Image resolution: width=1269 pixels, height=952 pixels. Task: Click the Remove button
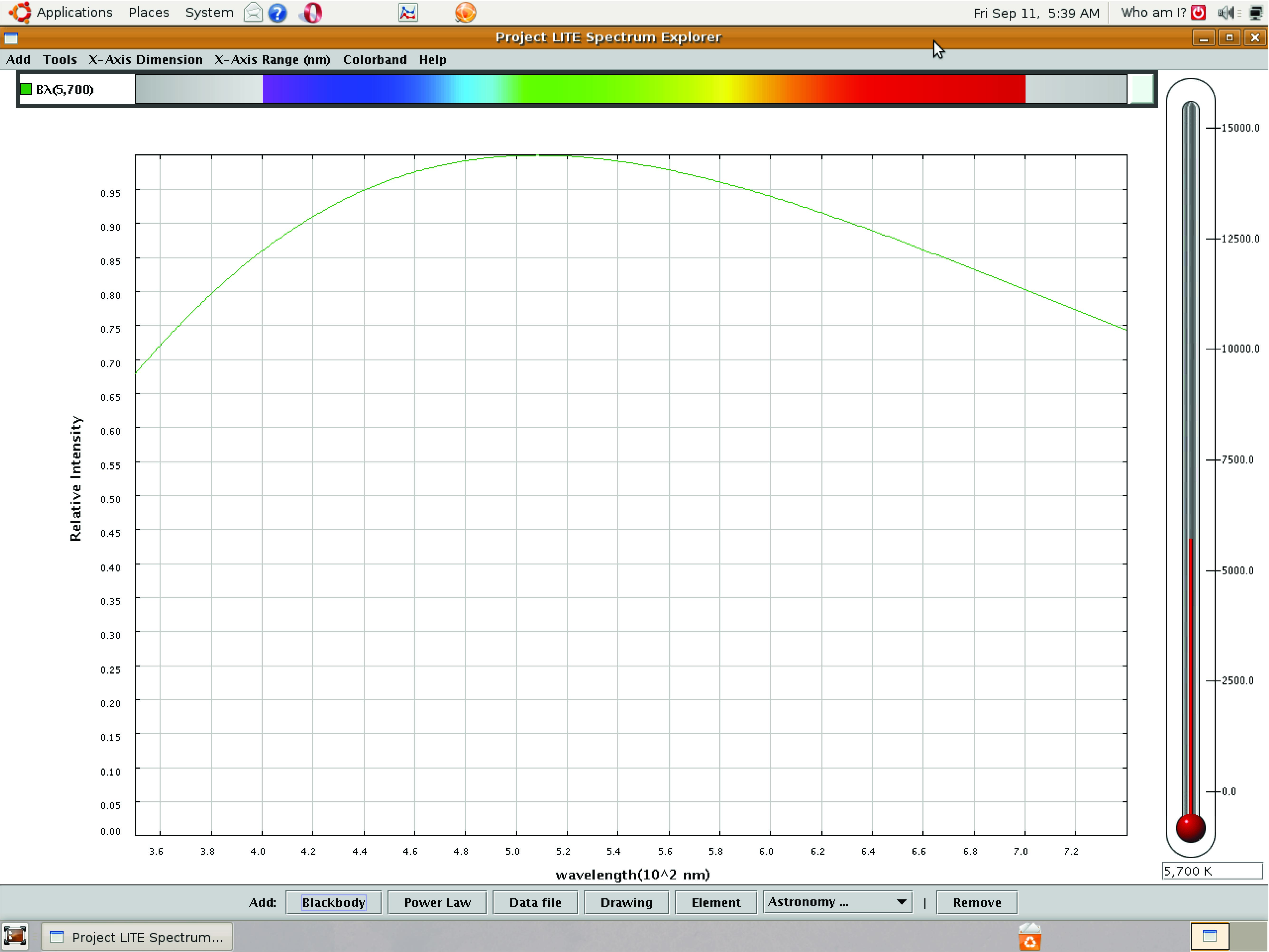pos(977,903)
